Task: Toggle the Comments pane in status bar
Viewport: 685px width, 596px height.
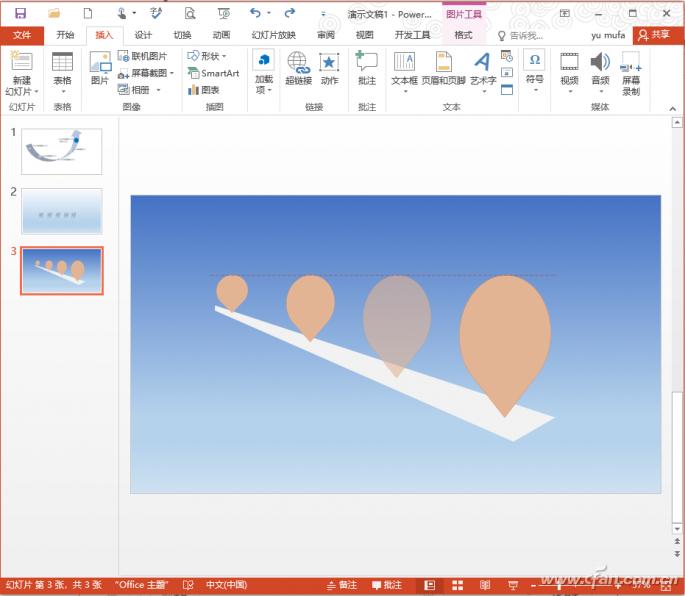Action: [x=387, y=585]
